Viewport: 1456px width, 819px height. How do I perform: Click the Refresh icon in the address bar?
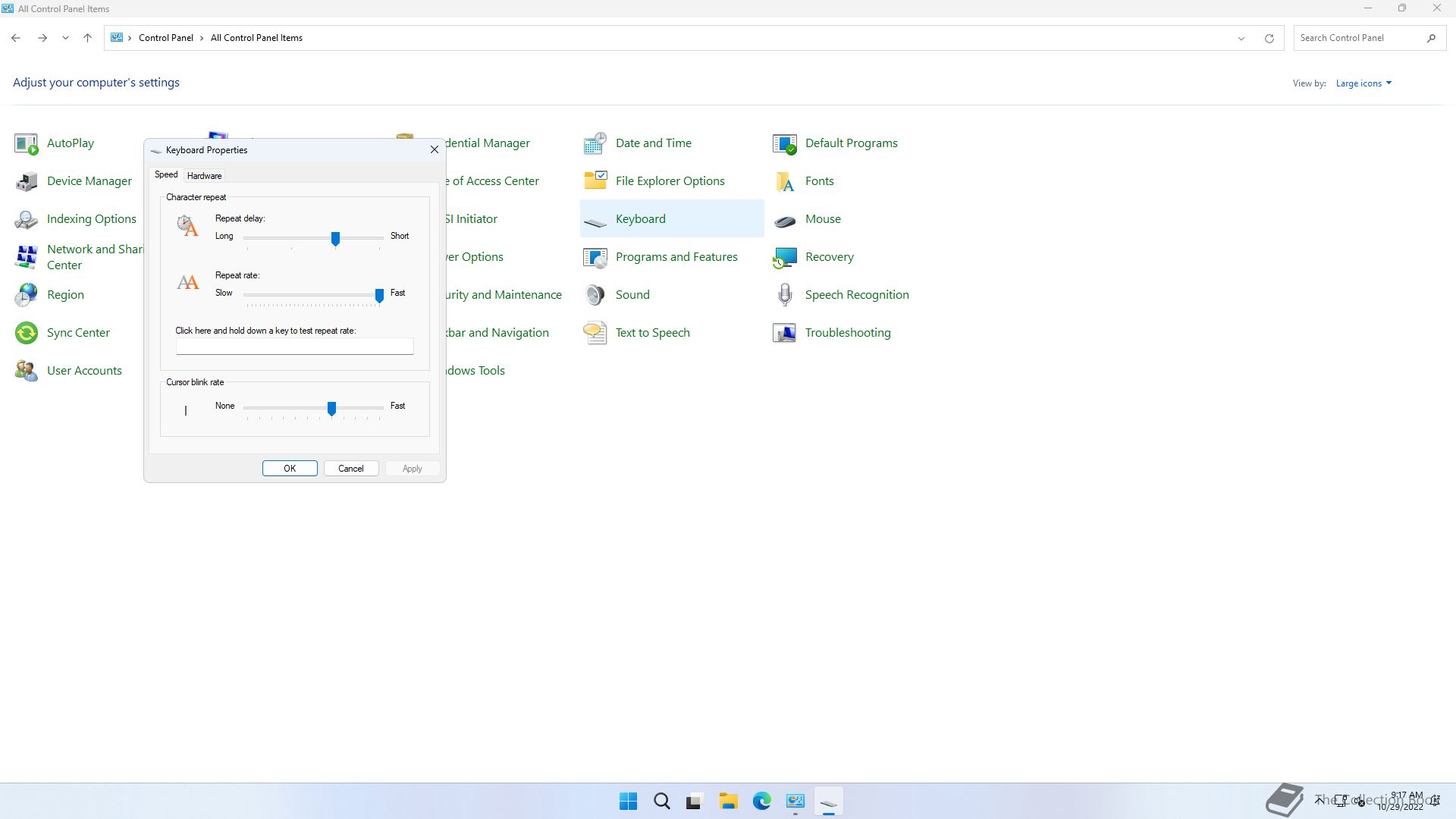point(1269,38)
